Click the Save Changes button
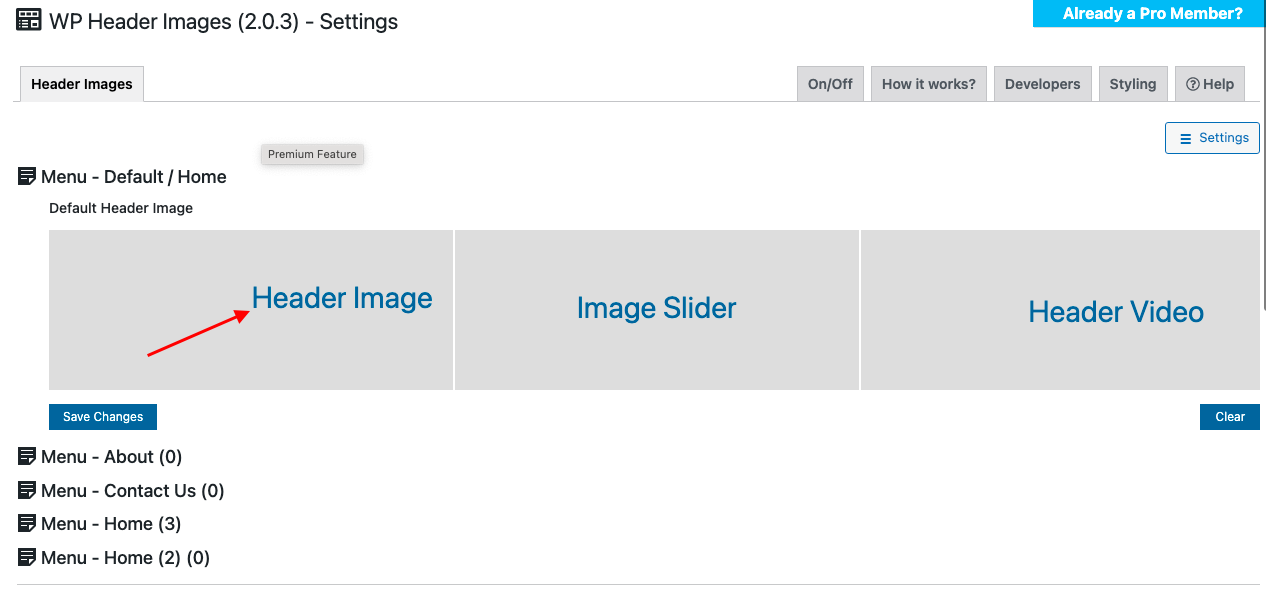The height and width of the screenshot is (595, 1266). pos(102,416)
